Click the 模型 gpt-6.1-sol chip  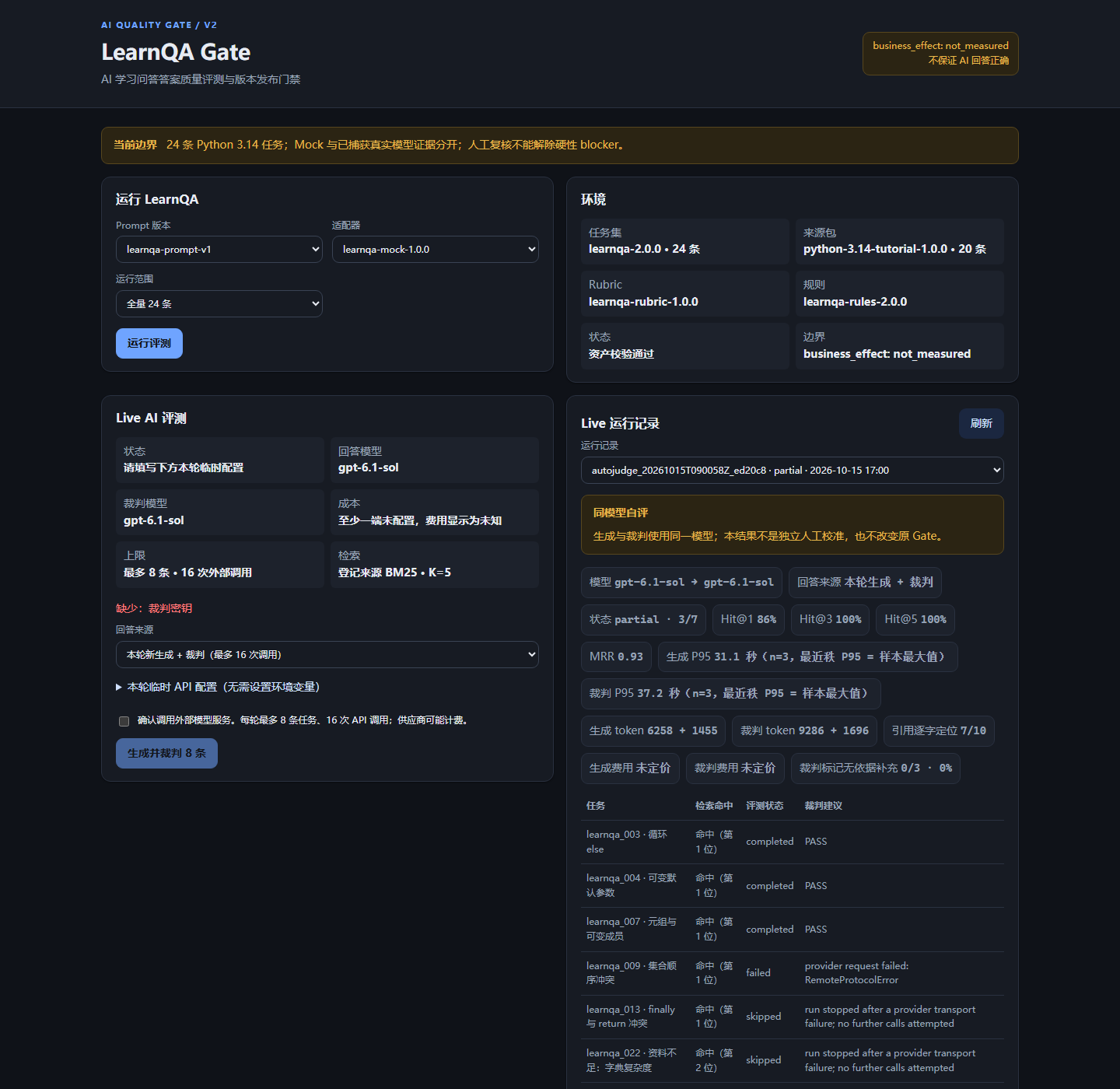coord(681,583)
